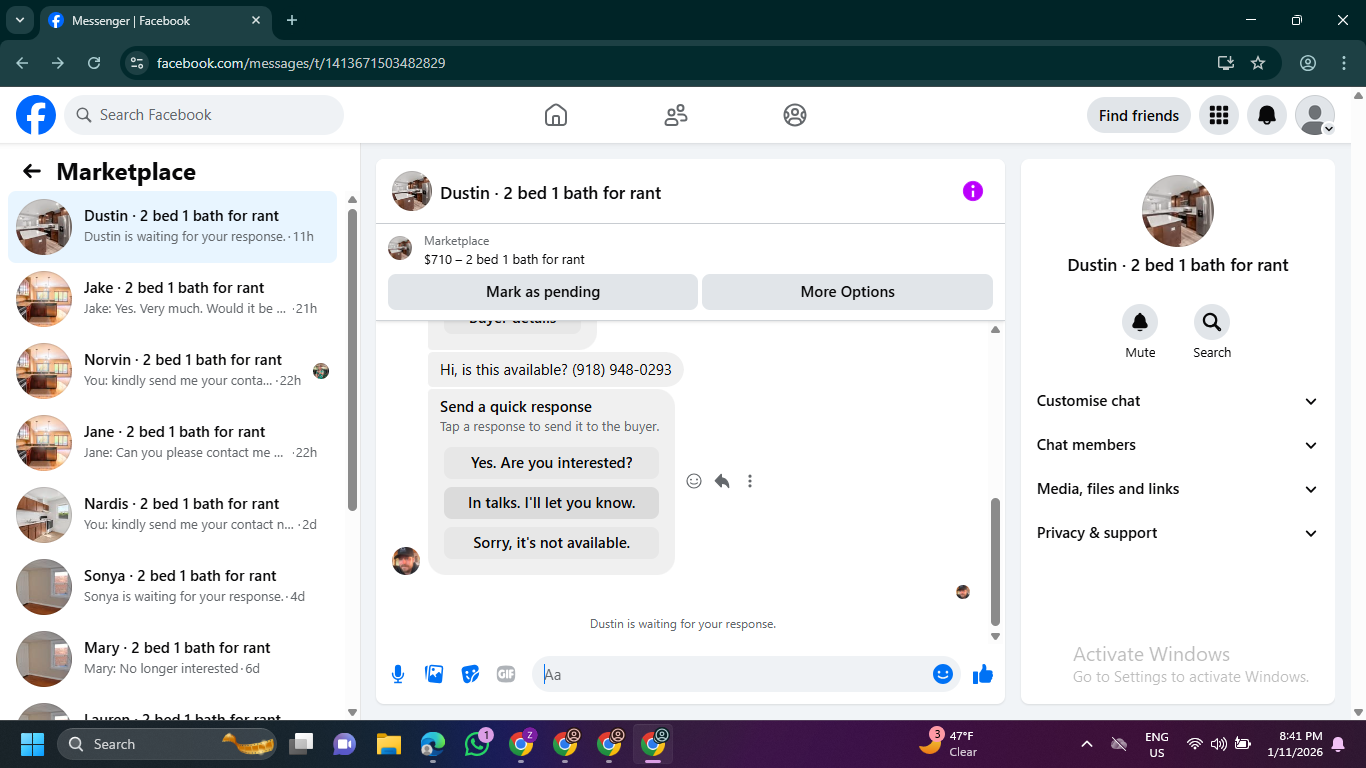This screenshot has height=768, width=1366.
Task: Open WhatsApp from the taskbar
Action: pyautogui.click(x=477, y=743)
